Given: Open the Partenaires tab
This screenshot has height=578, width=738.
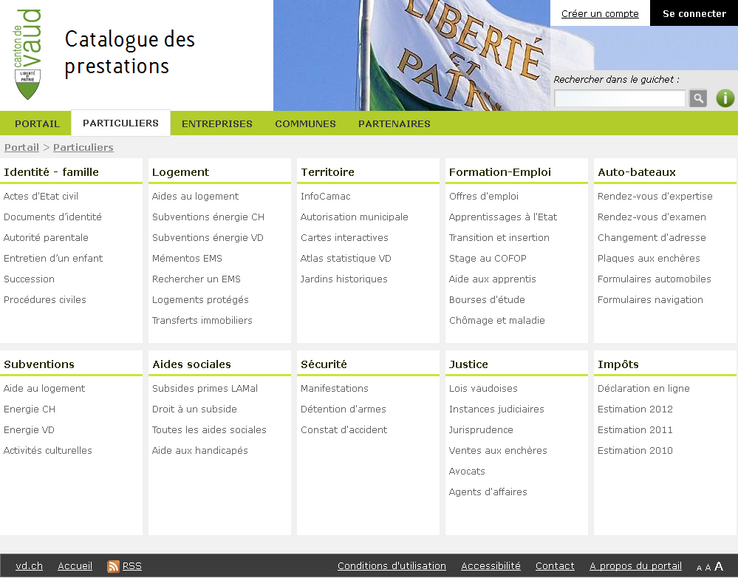Looking at the screenshot, I should (394, 124).
